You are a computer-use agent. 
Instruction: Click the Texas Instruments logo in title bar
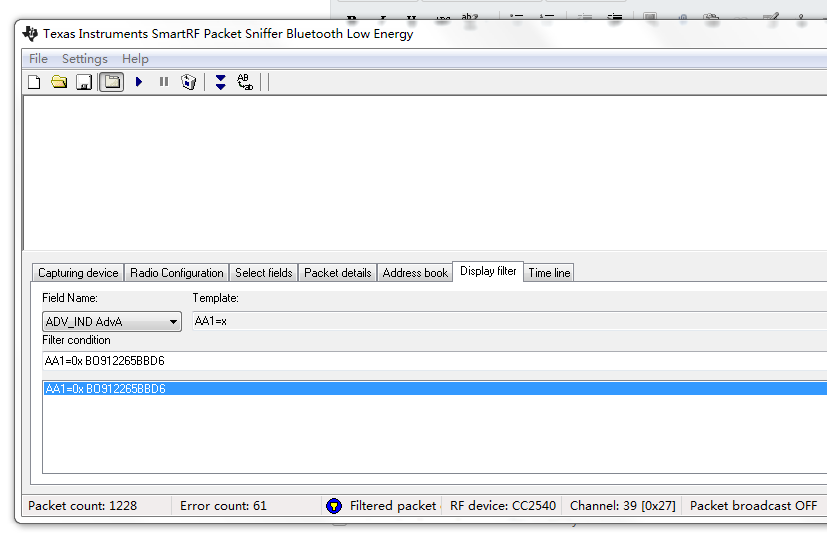pos(31,33)
